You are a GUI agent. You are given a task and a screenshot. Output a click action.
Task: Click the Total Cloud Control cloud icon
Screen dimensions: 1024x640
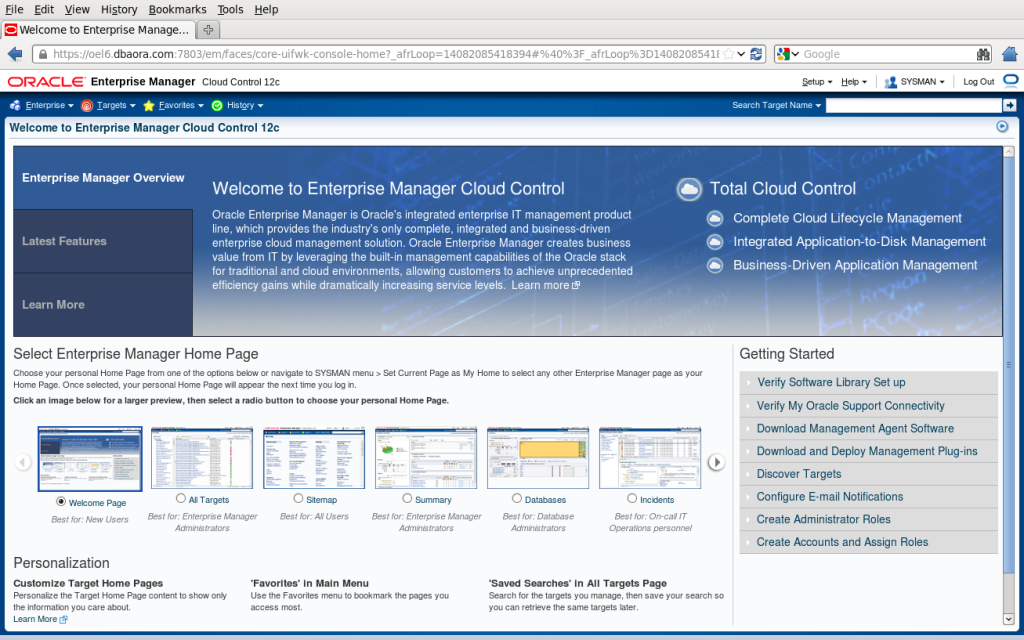(689, 189)
